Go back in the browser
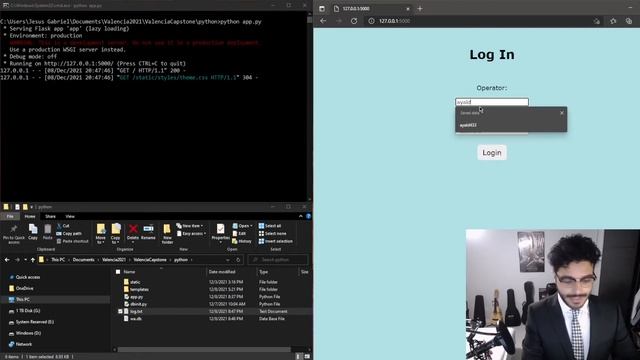The image size is (640, 360). coord(323,21)
